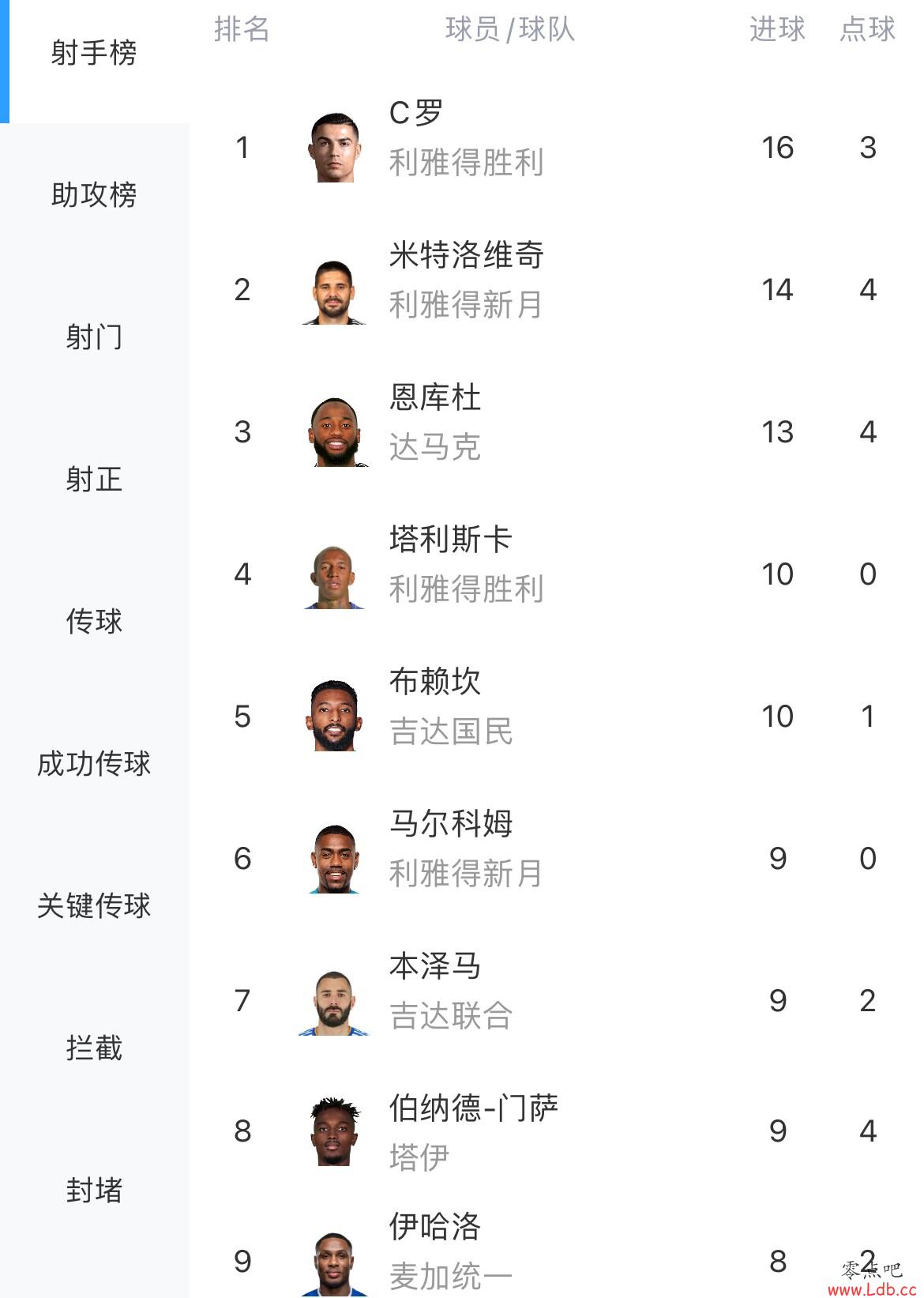This screenshot has height=1298, width=924.
Task: Select the 射门 sidebar tab
Action: coord(94,337)
